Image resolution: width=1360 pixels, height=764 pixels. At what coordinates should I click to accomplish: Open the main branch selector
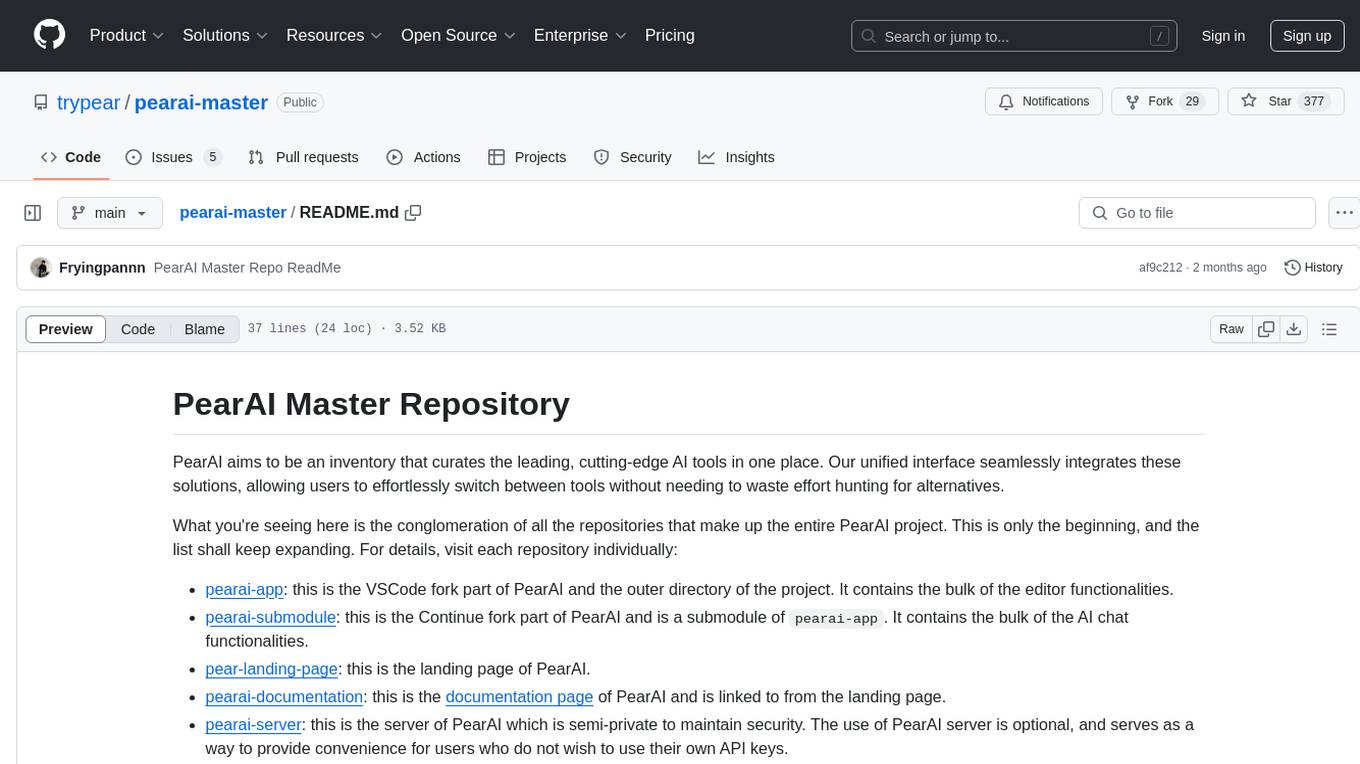(x=110, y=213)
